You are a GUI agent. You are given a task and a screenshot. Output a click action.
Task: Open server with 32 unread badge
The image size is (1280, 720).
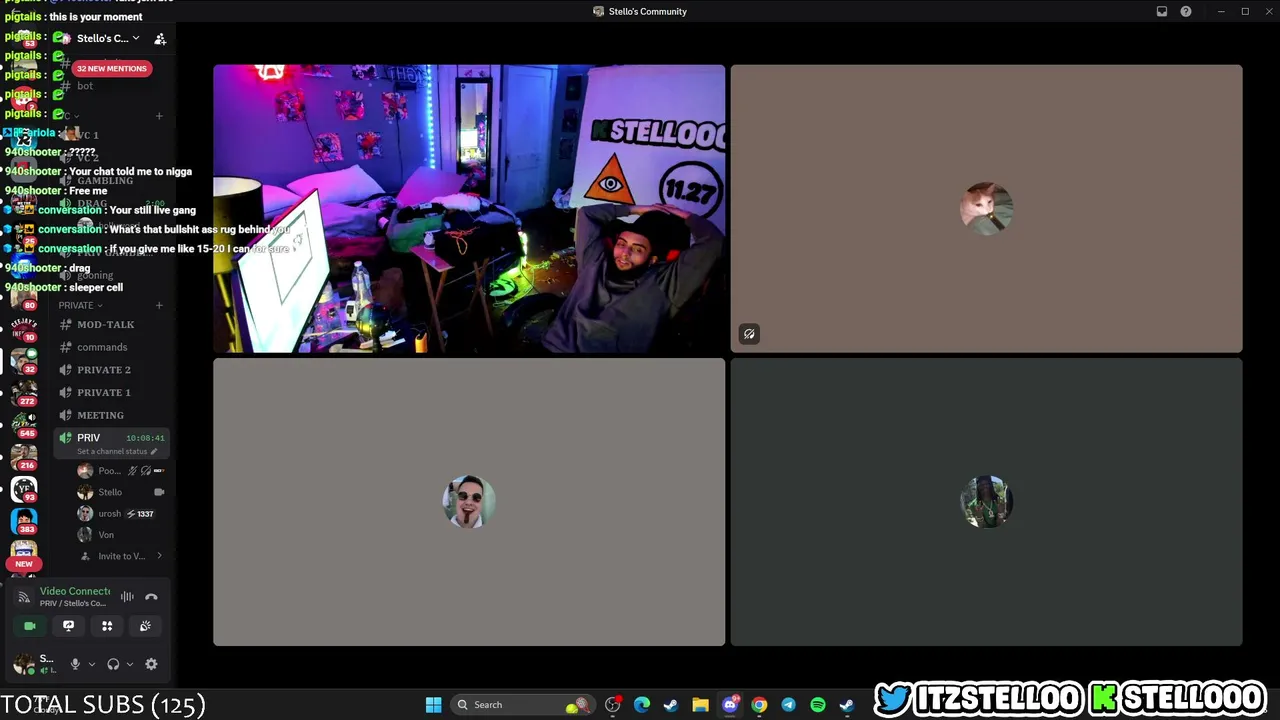click(x=24, y=360)
